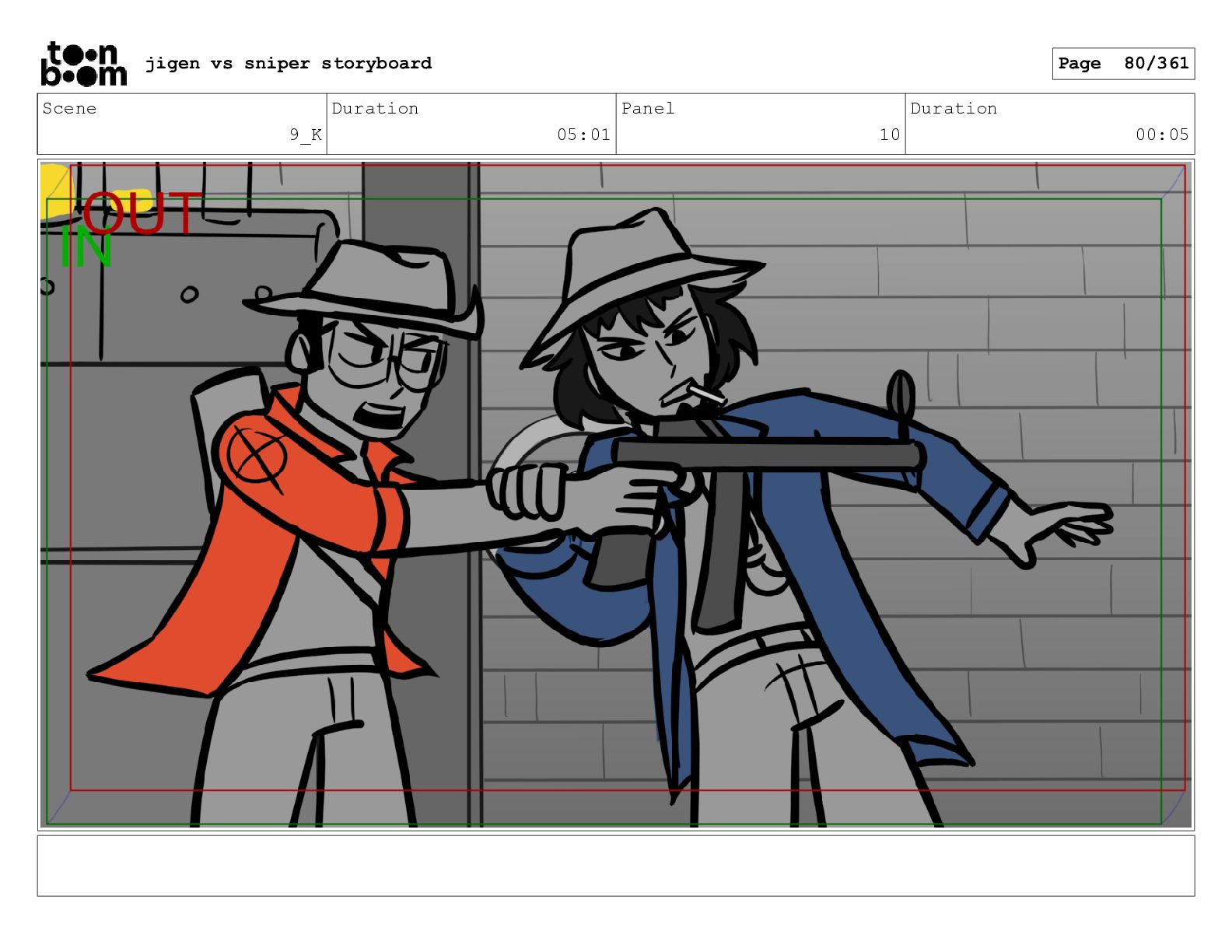Select the scene name "9_K"

(x=306, y=135)
